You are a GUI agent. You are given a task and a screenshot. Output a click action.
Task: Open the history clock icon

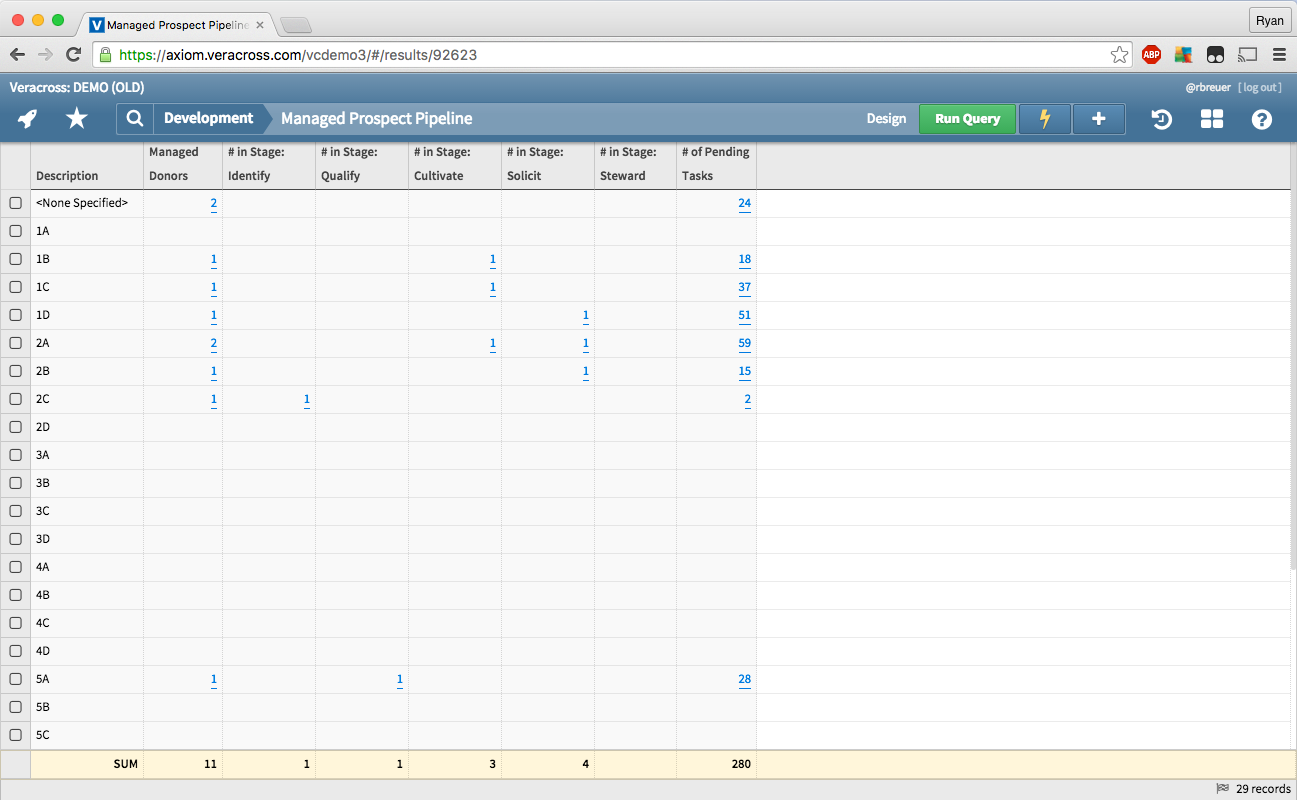click(x=1162, y=119)
